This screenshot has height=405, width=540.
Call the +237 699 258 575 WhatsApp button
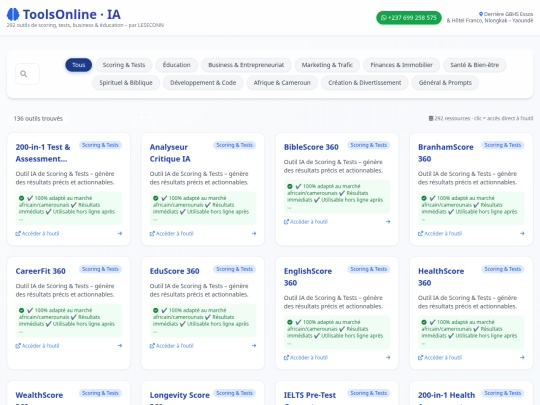[x=409, y=18]
